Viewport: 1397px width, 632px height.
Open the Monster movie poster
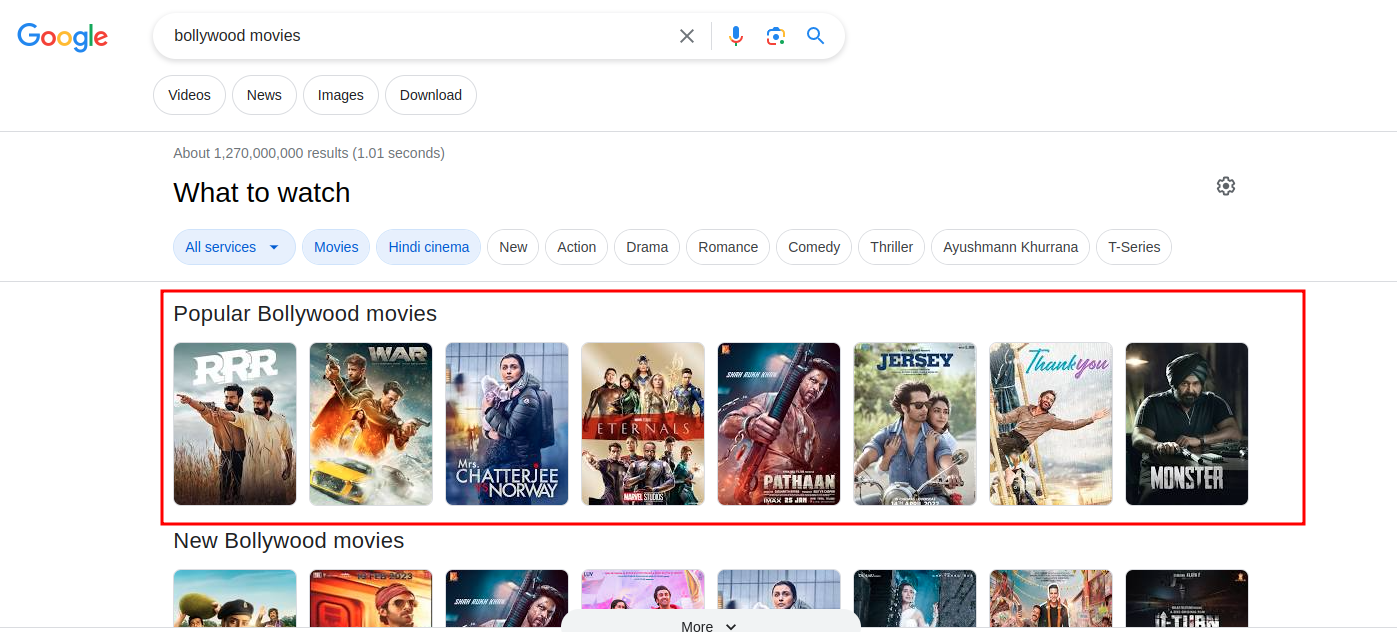pos(1187,424)
